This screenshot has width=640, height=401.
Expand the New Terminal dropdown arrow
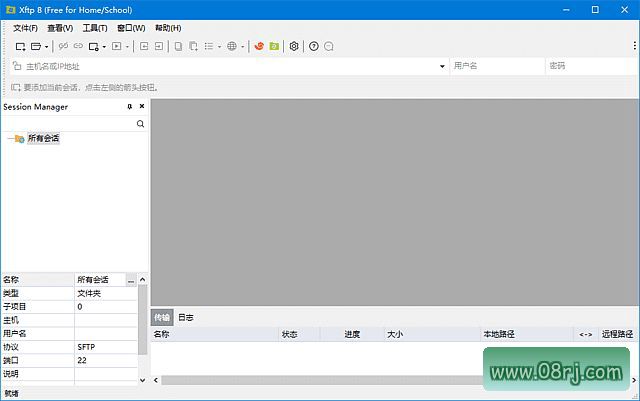point(127,47)
